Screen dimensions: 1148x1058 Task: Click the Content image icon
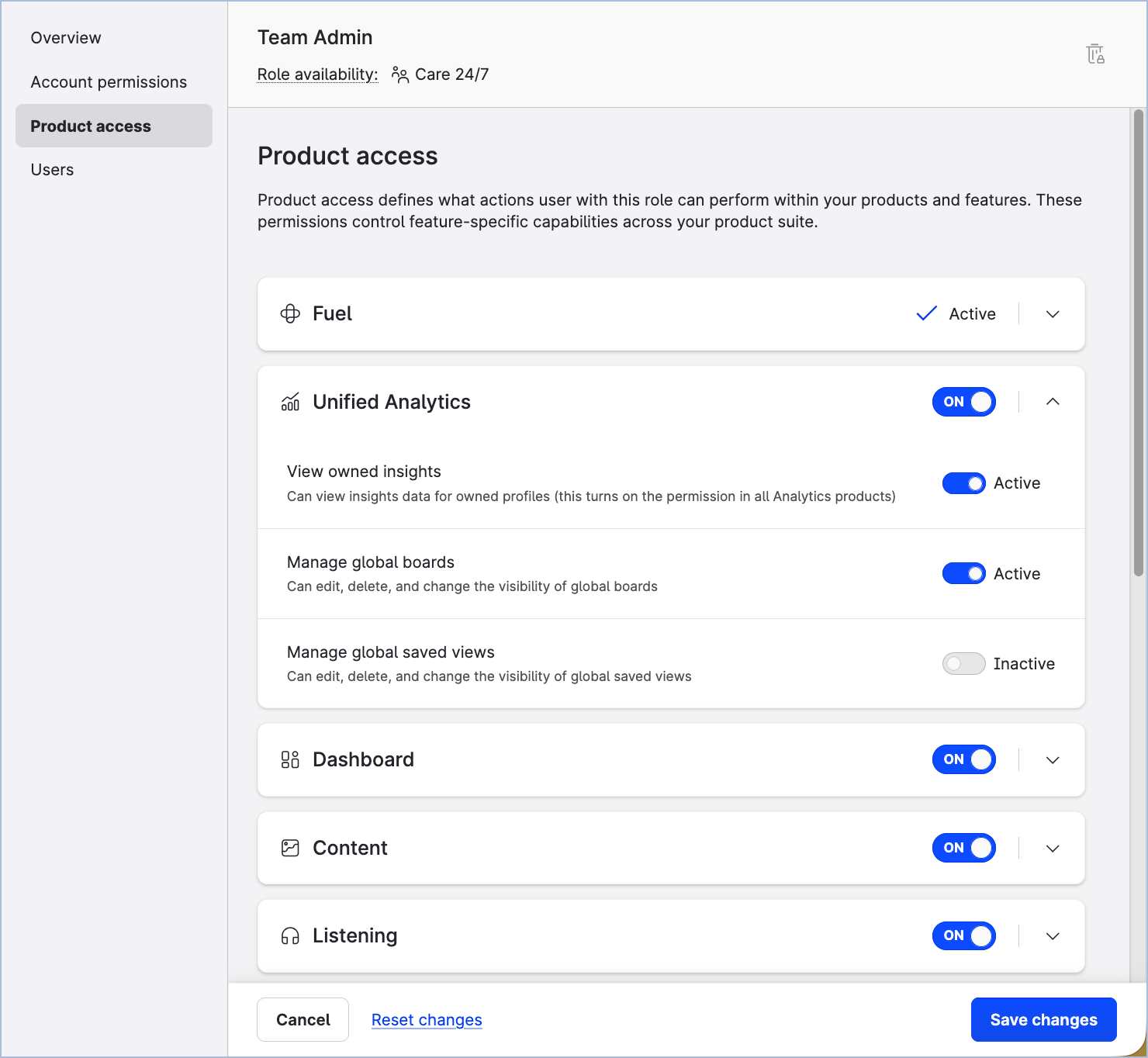(290, 848)
